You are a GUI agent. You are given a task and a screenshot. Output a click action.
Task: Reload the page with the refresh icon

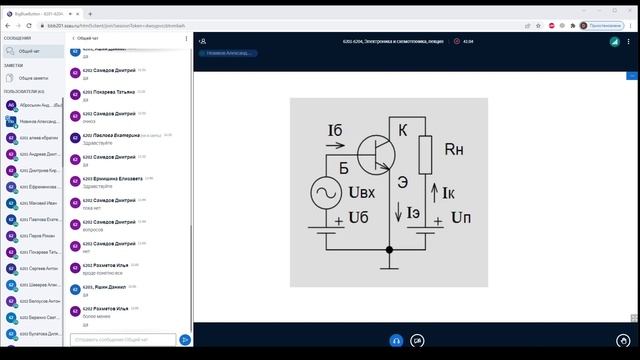coord(29,26)
